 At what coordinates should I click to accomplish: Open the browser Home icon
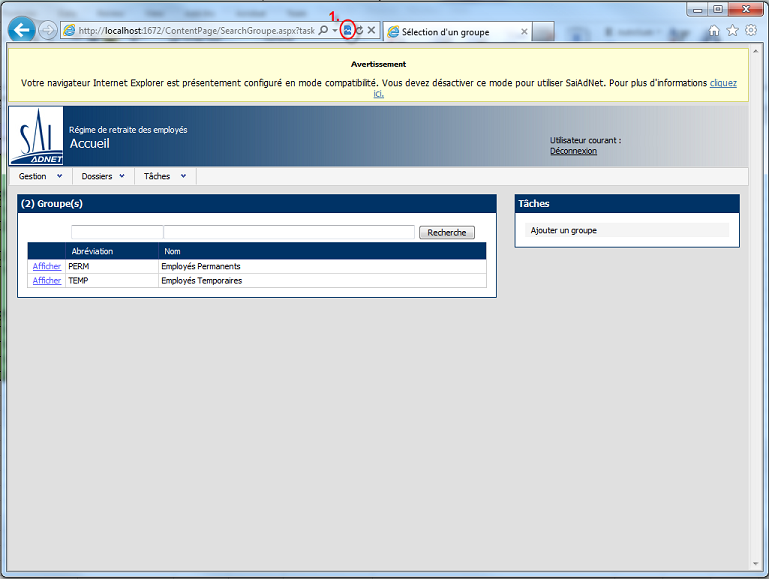point(714,31)
